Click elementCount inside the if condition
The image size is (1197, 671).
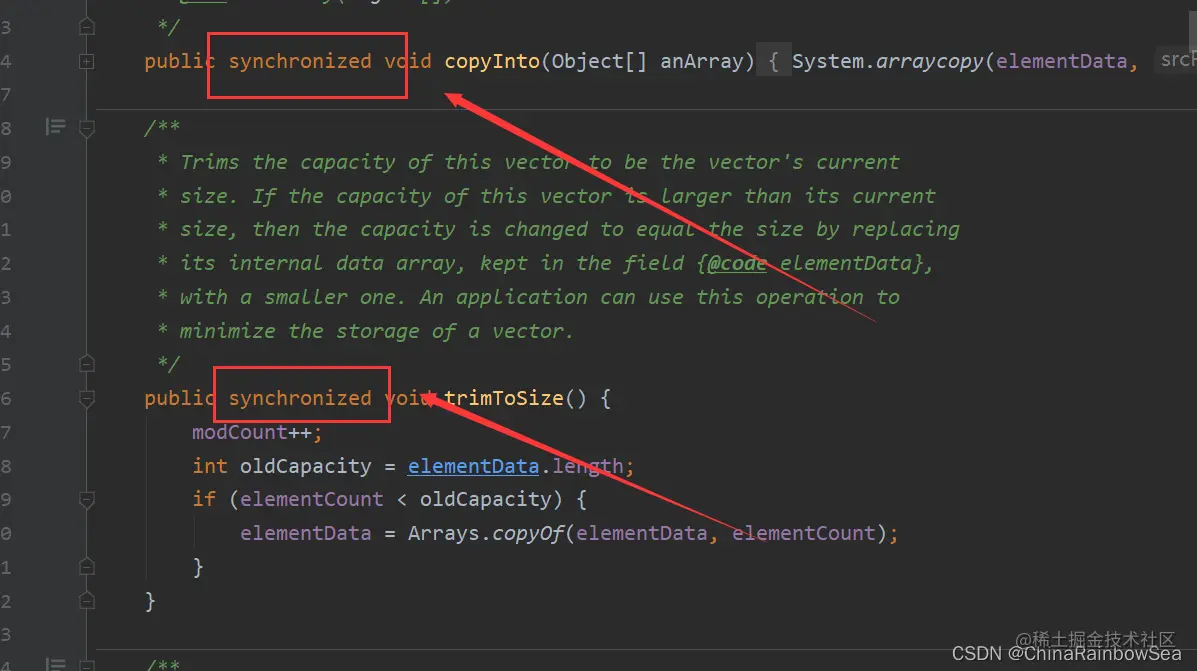coord(311,499)
